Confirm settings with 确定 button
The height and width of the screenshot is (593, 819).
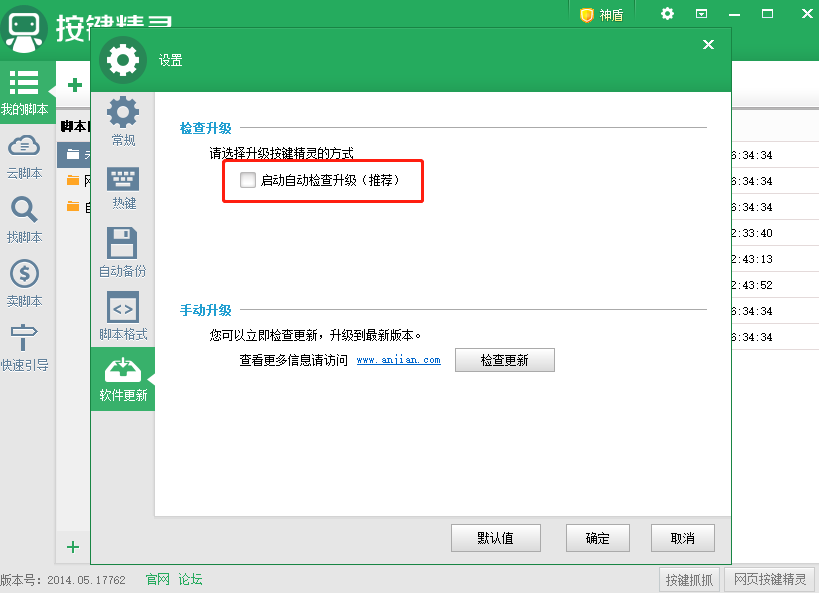pos(598,538)
